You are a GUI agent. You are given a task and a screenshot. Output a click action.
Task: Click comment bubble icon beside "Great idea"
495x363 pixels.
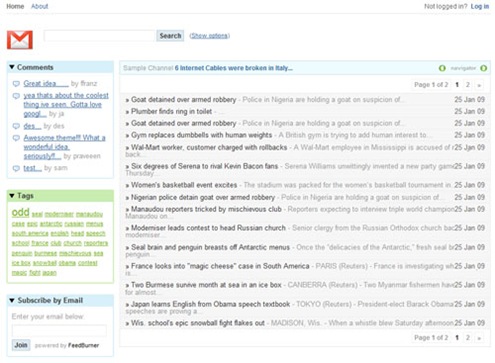click(x=16, y=84)
